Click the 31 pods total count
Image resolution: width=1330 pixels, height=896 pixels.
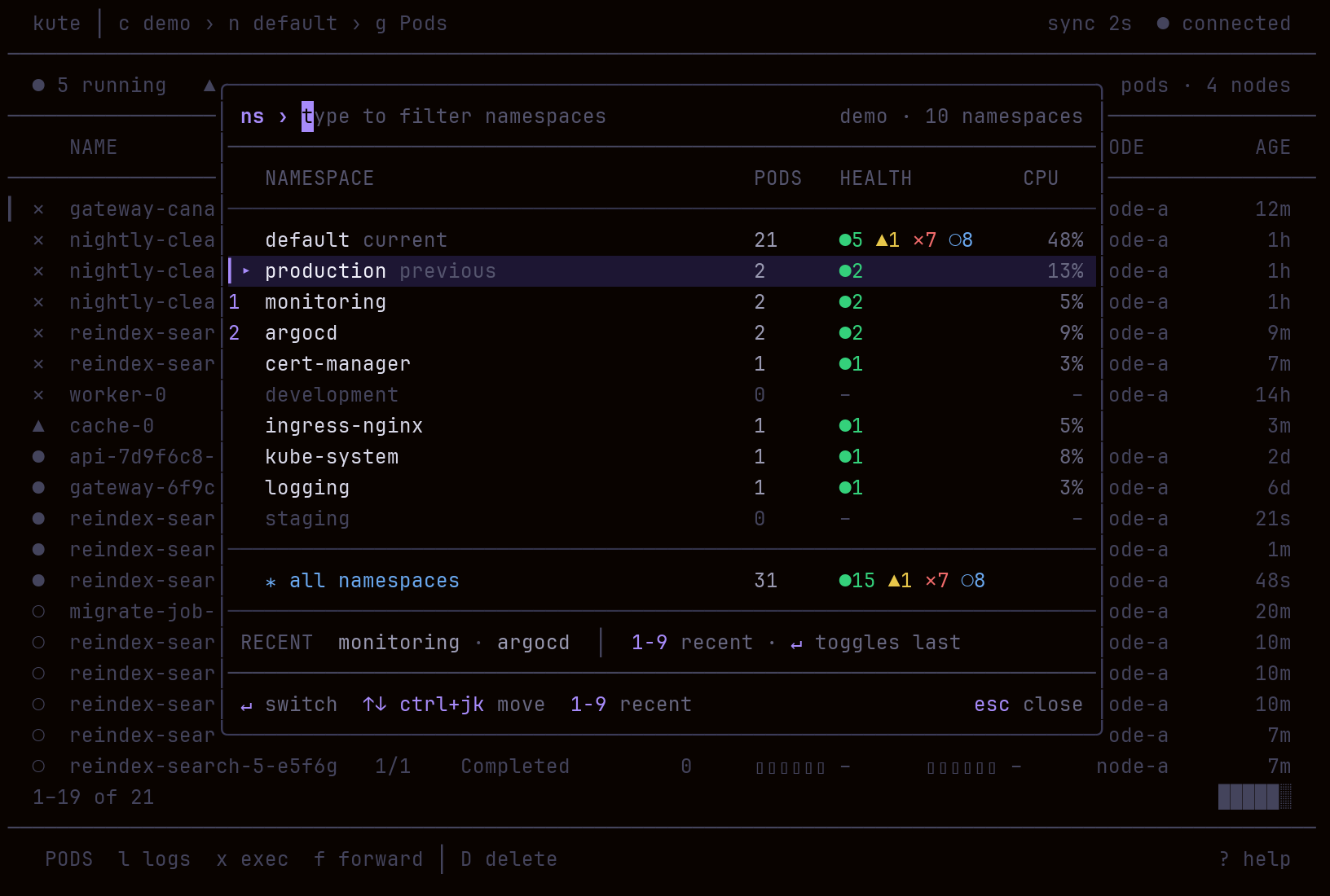[x=765, y=581]
